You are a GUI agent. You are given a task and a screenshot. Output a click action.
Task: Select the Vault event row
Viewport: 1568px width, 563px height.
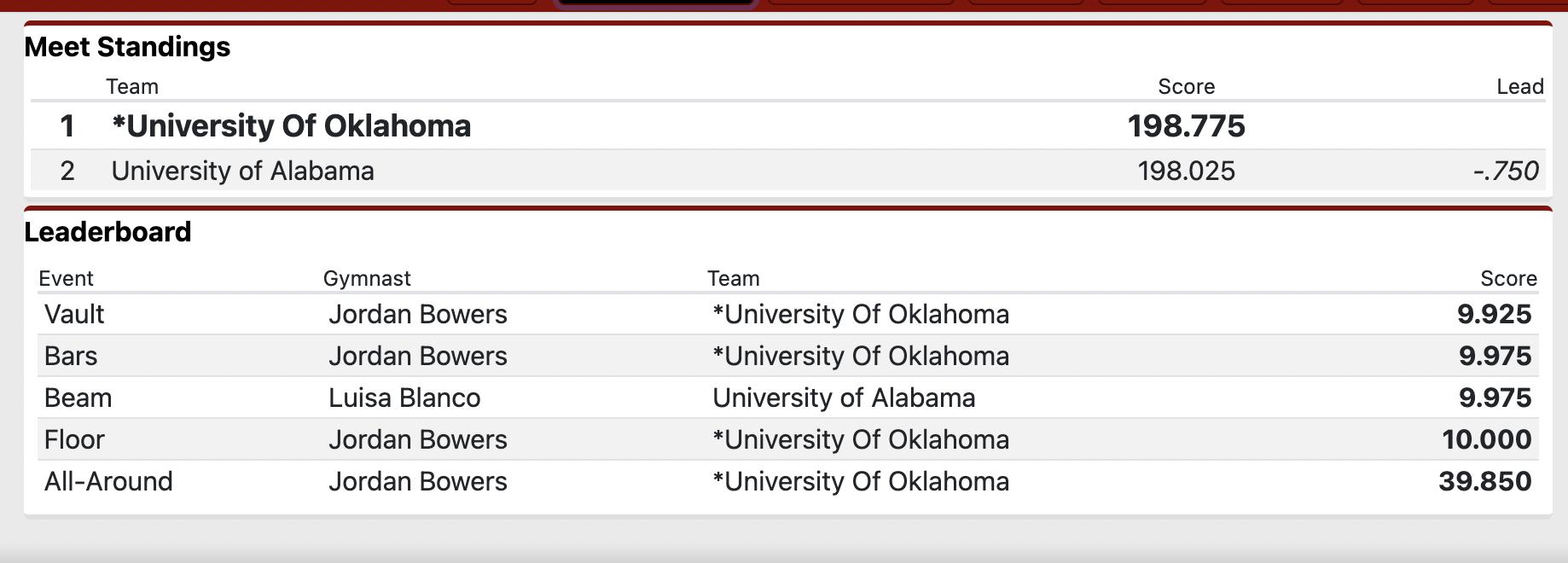(787, 314)
